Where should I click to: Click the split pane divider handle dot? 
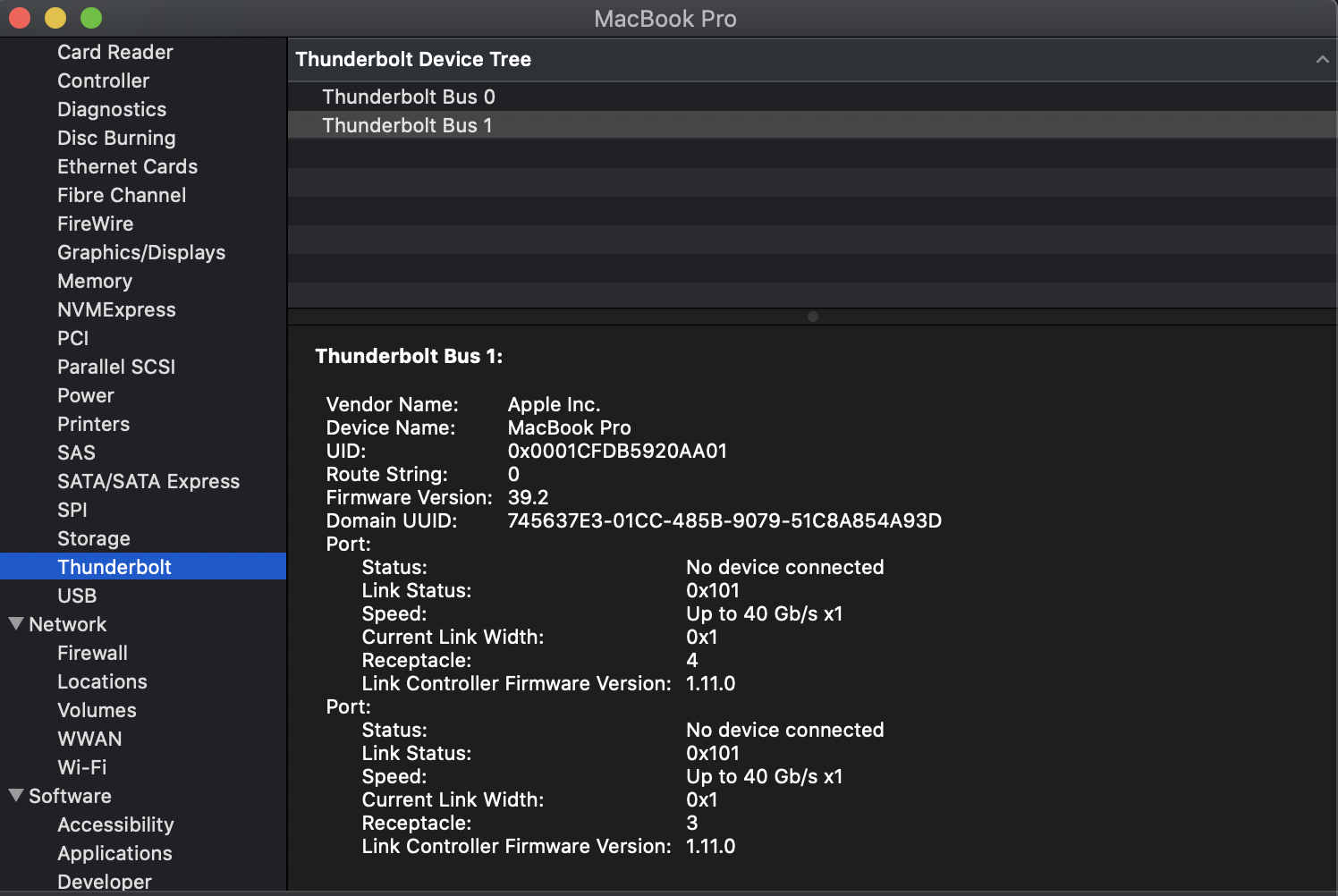pyautogui.click(x=813, y=317)
